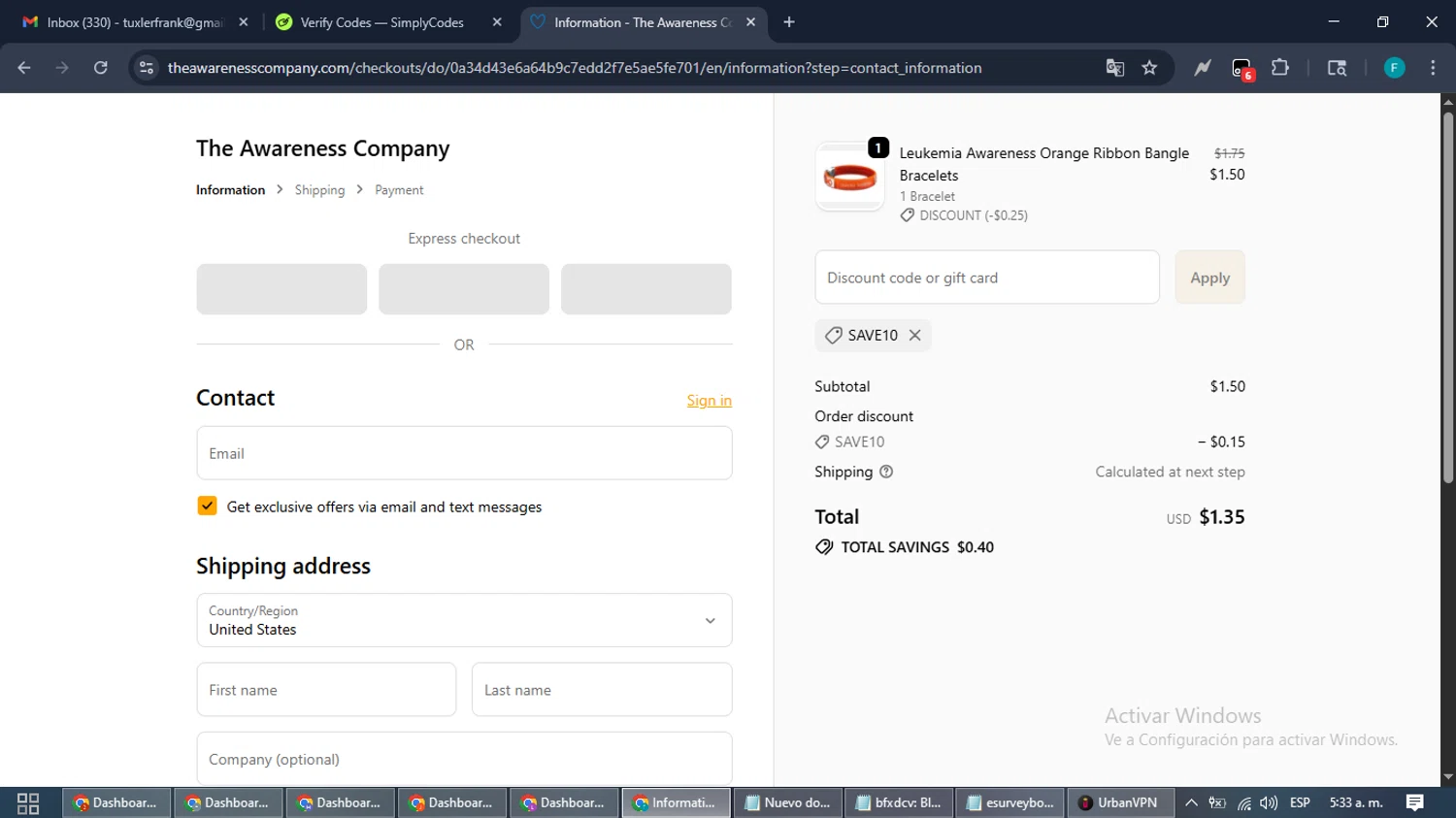
Task: Click the battery tray icon
Action: (x=1217, y=802)
